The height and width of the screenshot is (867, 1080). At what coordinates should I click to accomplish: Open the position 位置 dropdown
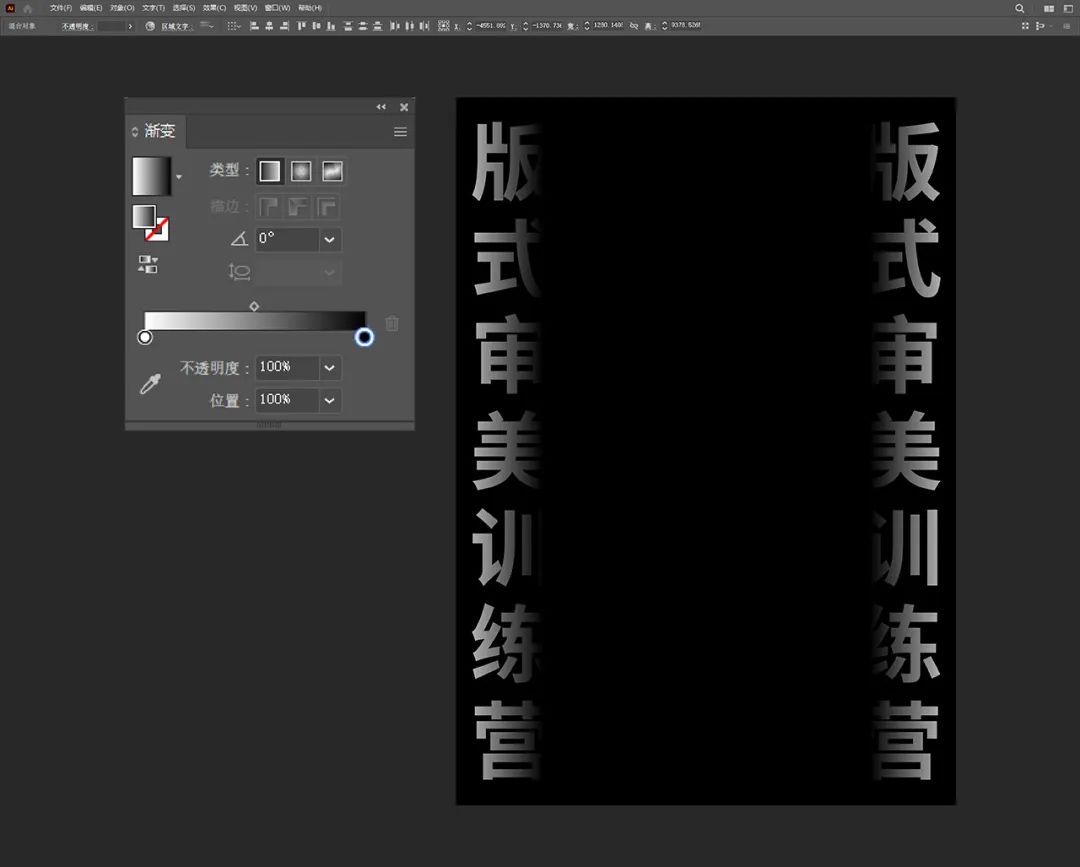[x=329, y=400]
